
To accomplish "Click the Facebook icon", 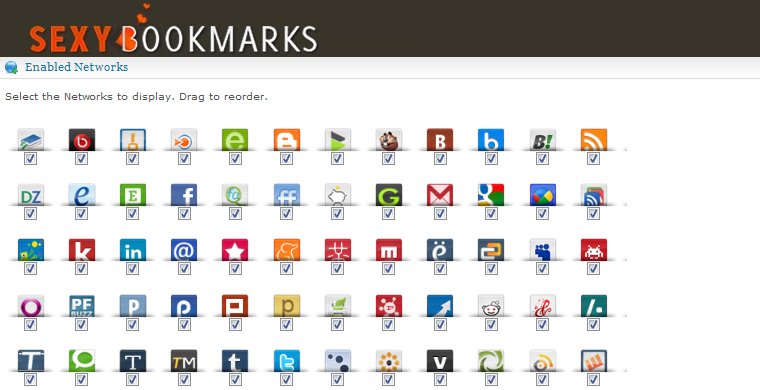I will [184, 195].
